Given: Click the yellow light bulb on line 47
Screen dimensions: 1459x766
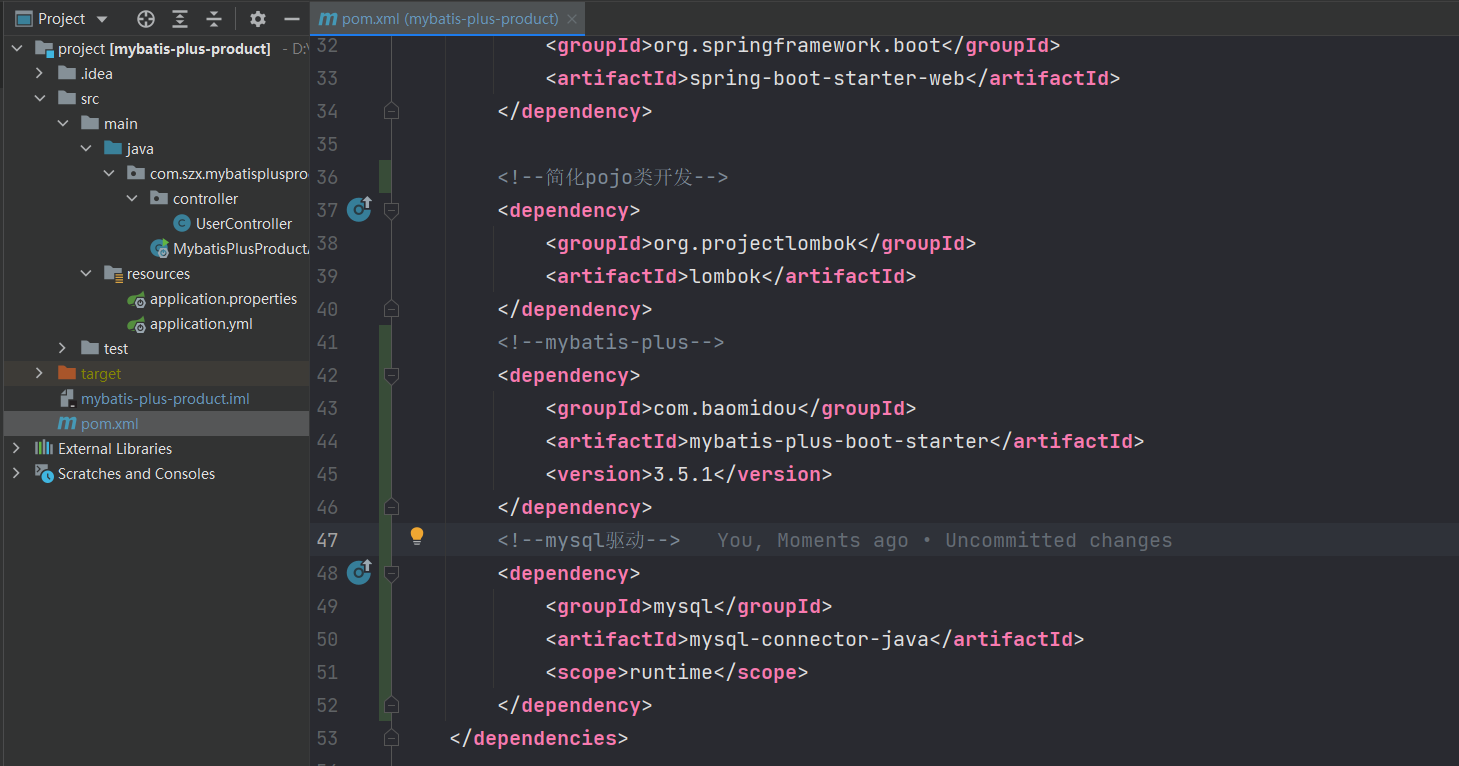Looking at the screenshot, I should (x=417, y=537).
